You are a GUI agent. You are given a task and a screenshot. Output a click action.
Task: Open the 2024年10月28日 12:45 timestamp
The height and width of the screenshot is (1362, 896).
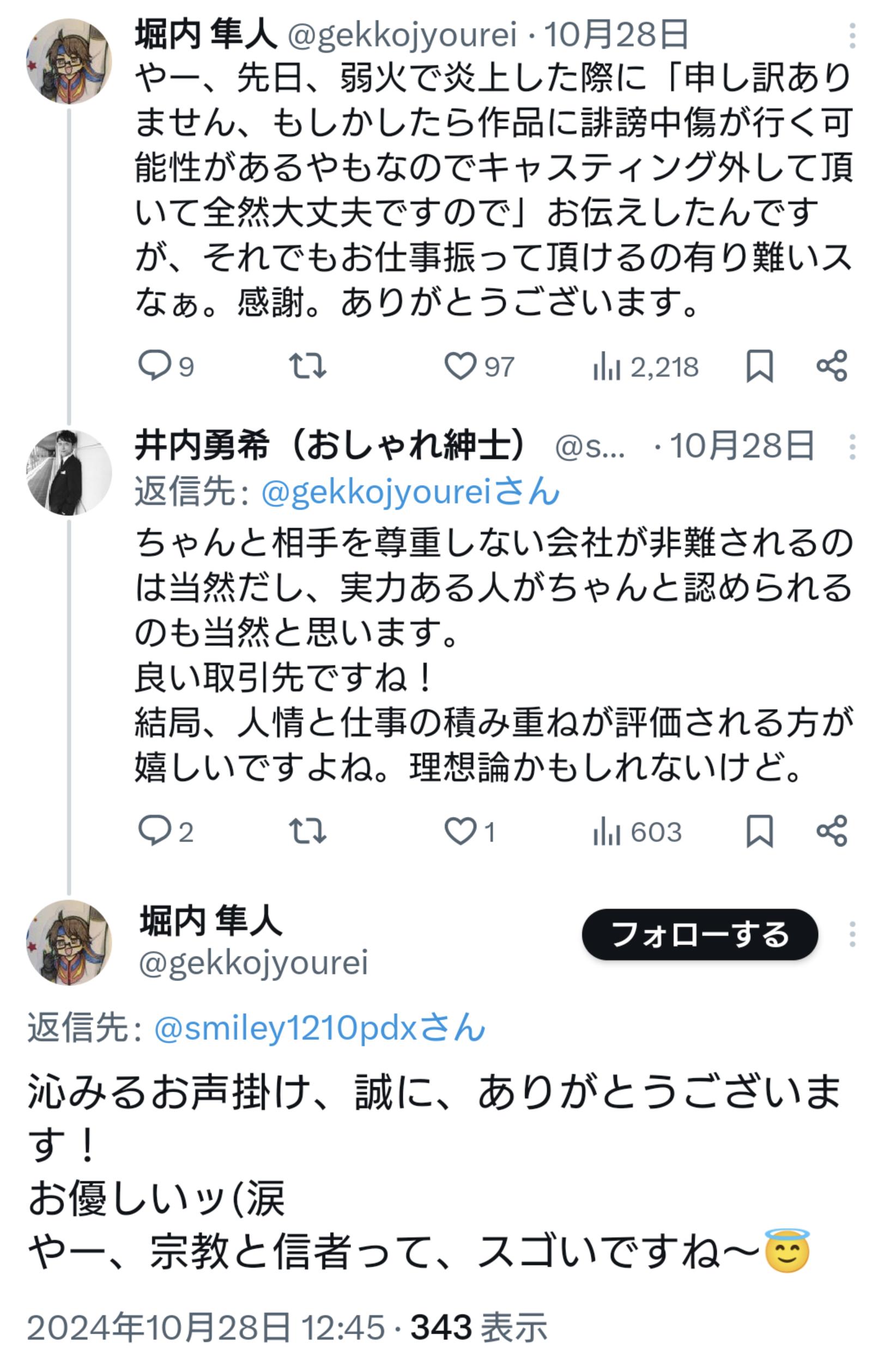pyautogui.click(x=205, y=1327)
